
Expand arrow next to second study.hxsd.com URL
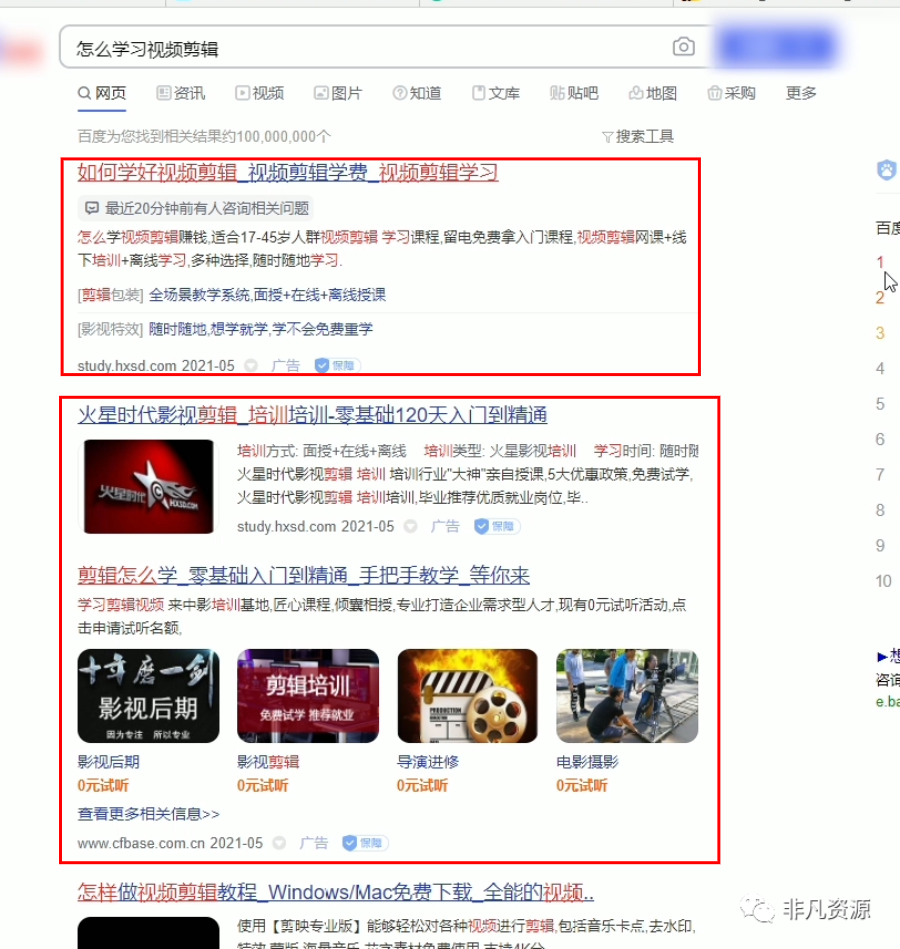(x=410, y=527)
